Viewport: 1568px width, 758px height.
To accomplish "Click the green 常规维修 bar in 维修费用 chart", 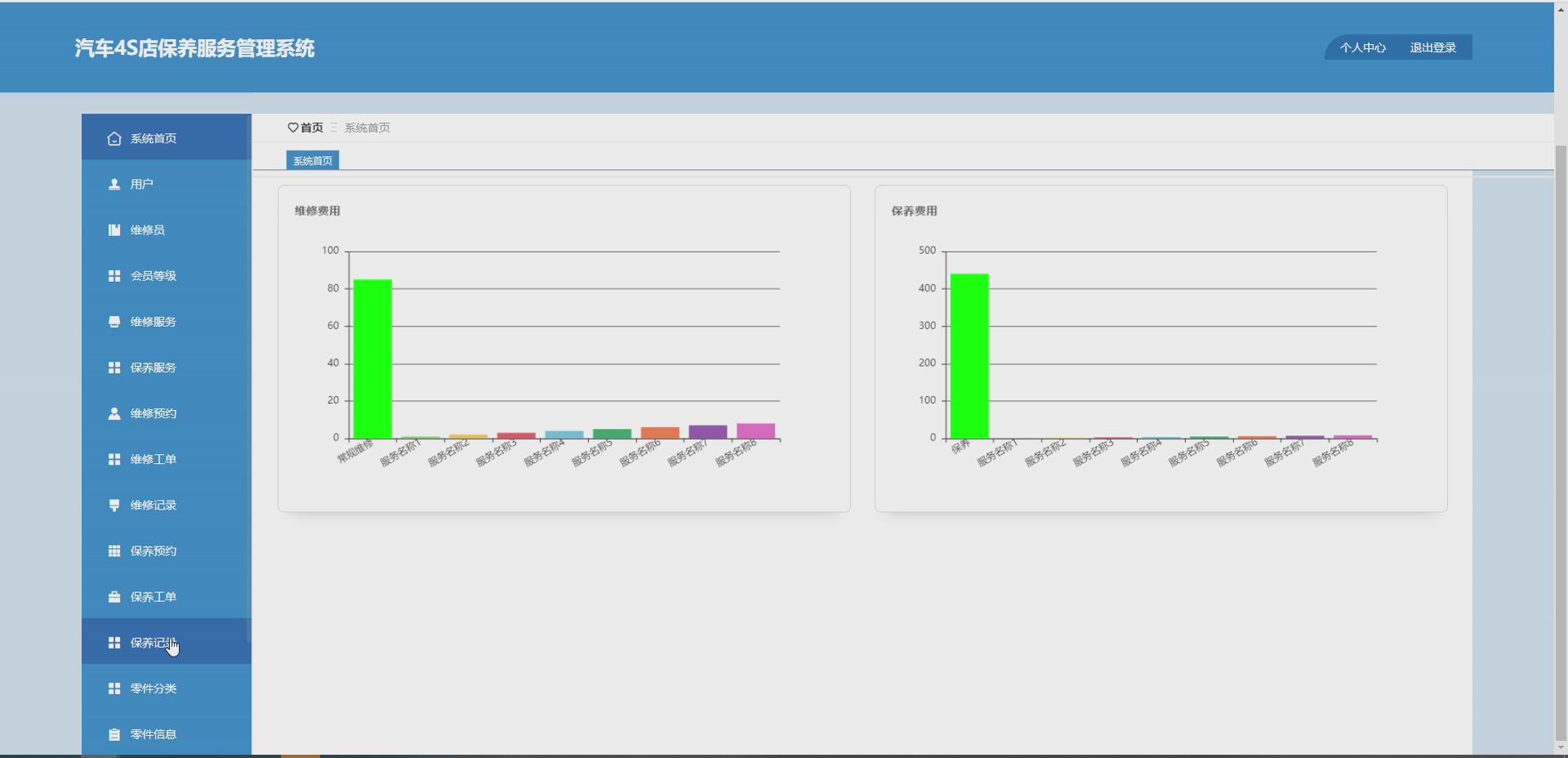I will coord(372,359).
